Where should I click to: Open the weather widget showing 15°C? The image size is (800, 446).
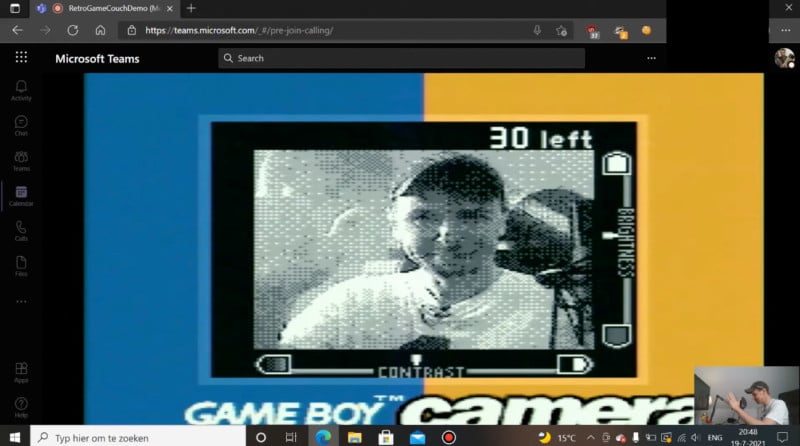[558, 437]
